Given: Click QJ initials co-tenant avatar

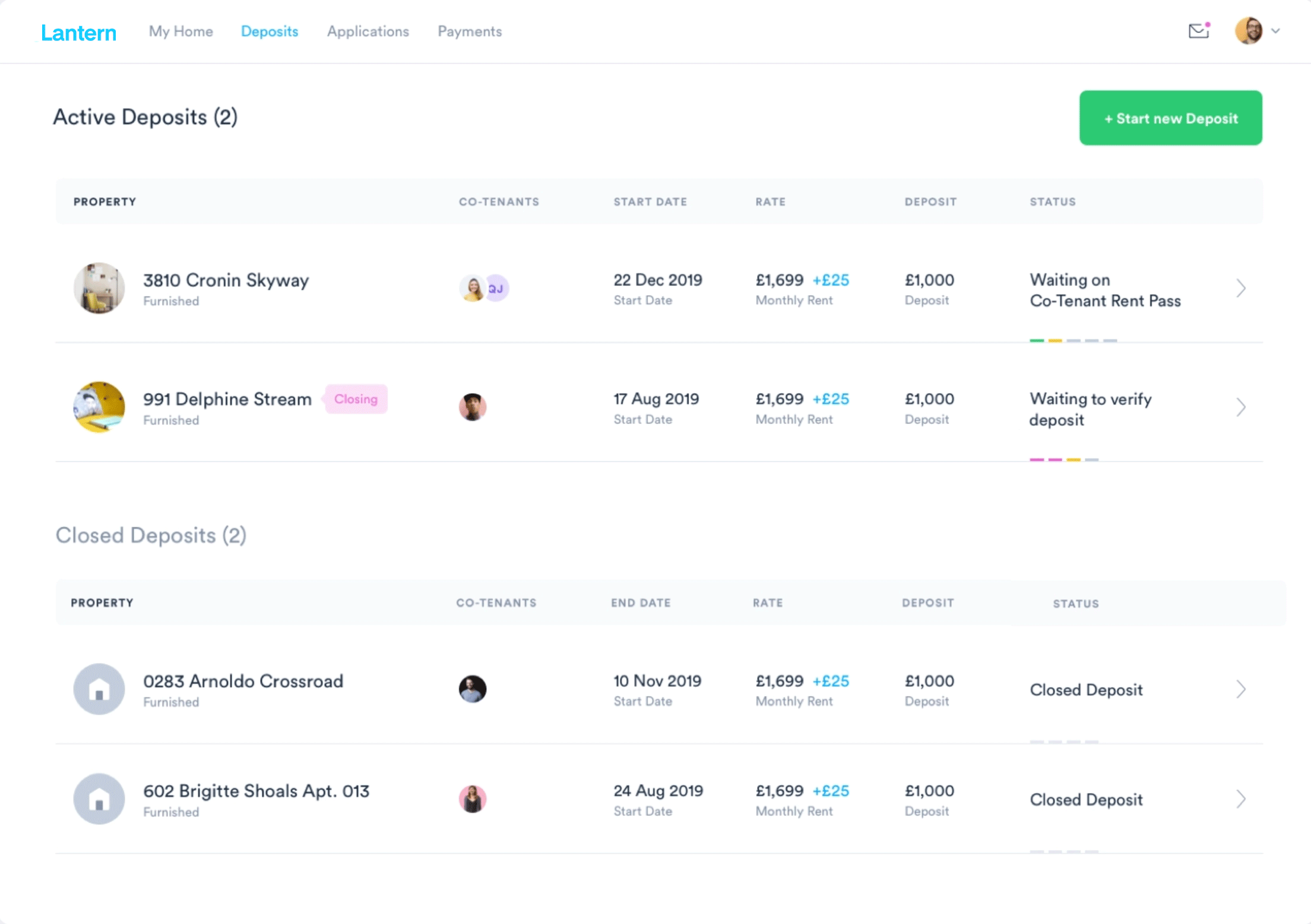Looking at the screenshot, I should click(497, 288).
